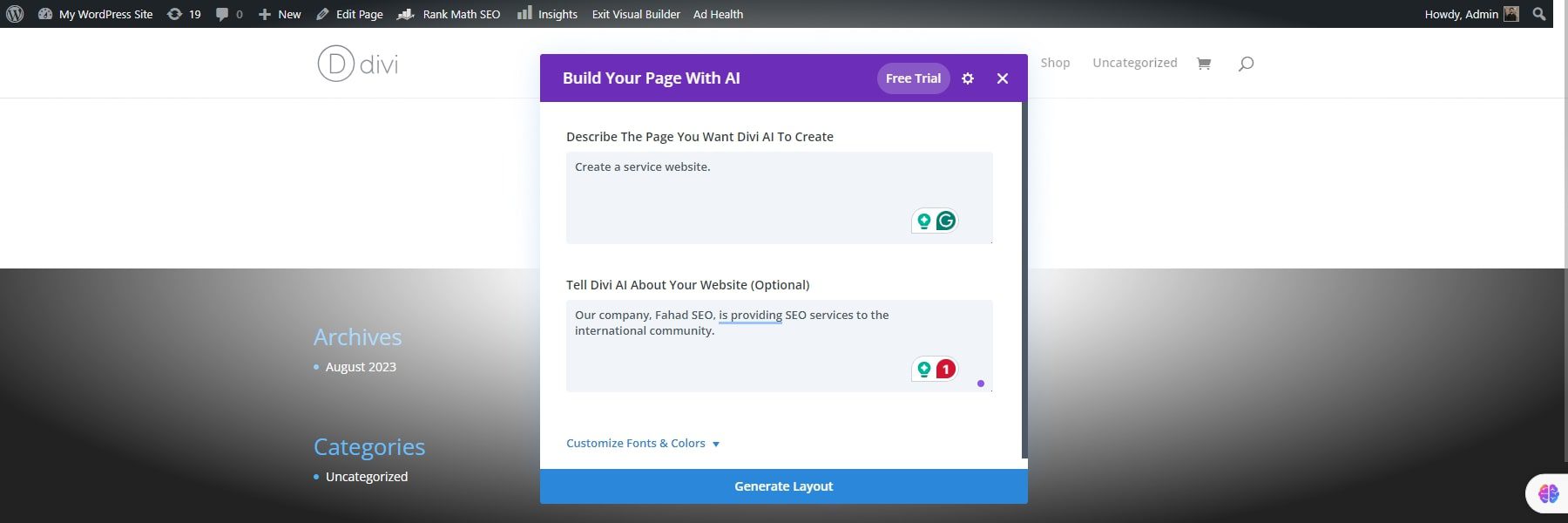Click the 'Build Your Page With AI' title
This screenshot has height=523, width=1568.
[651, 78]
